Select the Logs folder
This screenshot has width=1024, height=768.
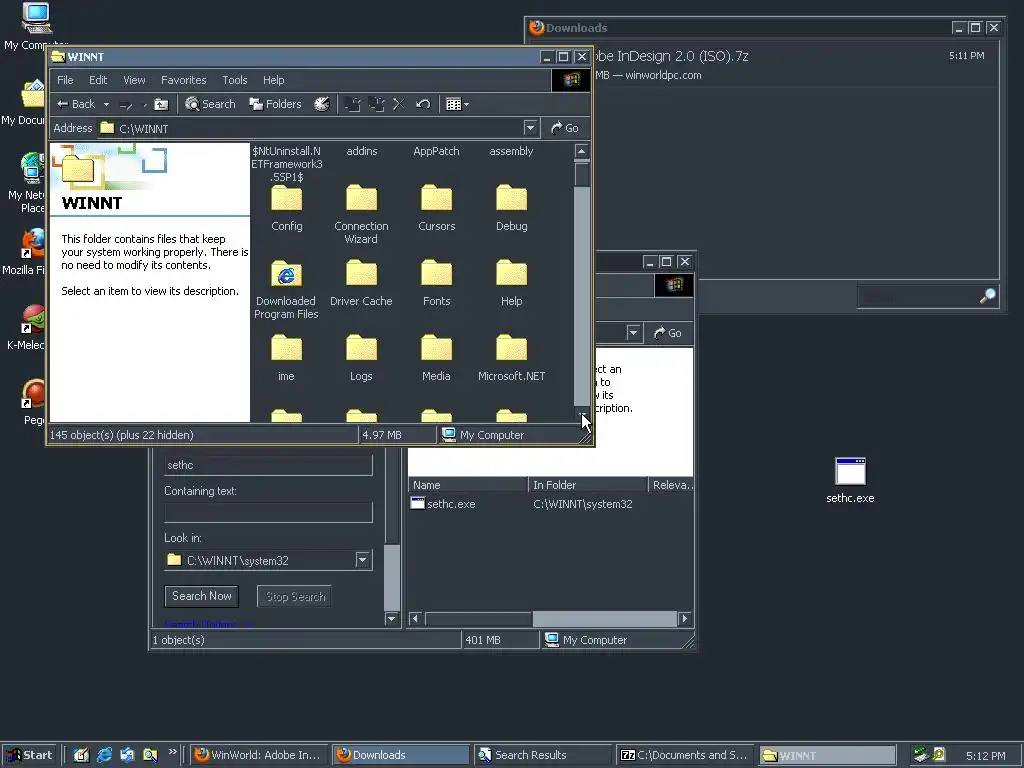(361, 349)
